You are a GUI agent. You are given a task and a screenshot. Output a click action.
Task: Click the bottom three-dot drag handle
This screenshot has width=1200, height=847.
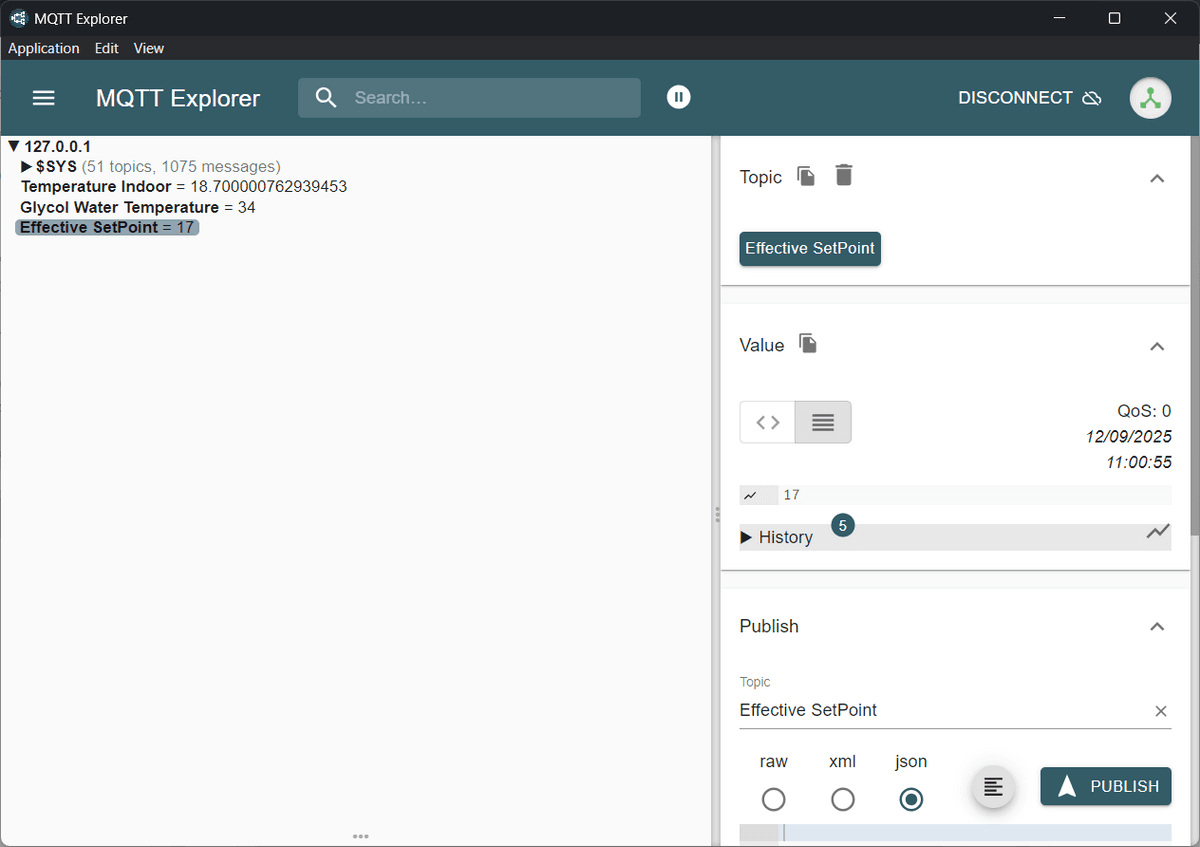361,836
